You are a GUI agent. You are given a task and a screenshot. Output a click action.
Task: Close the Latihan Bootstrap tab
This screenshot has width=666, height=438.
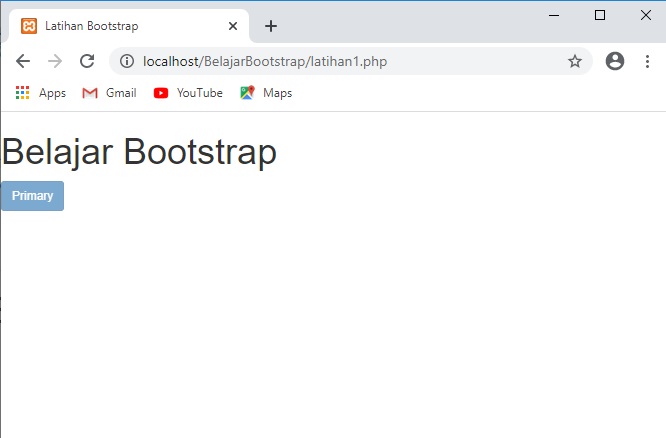[x=233, y=26]
